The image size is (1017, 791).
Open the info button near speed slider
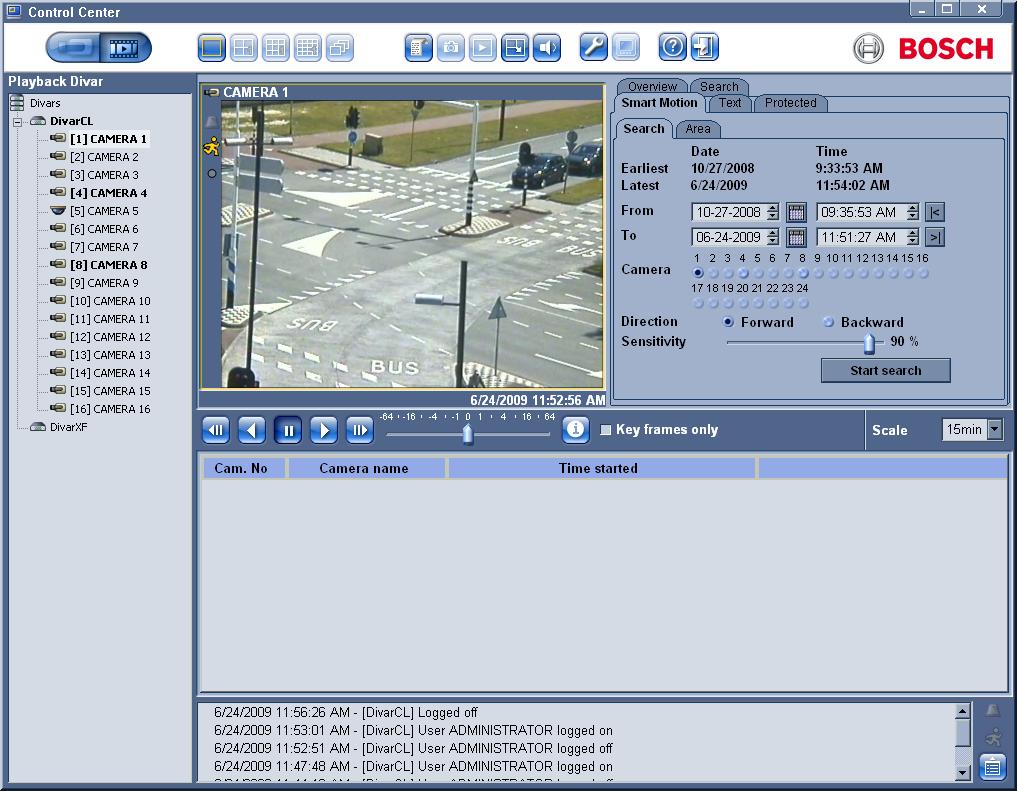point(575,429)
